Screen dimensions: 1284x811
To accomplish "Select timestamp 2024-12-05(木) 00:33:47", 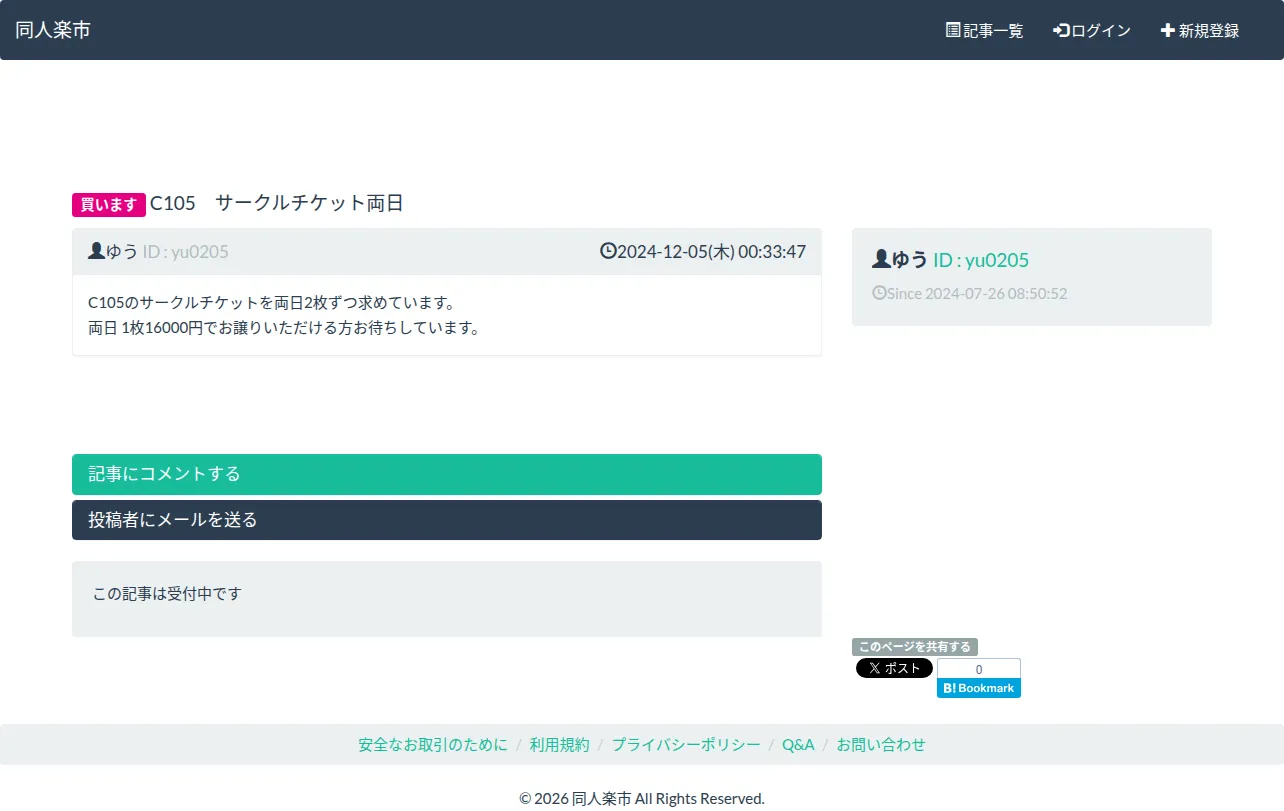I will click(711, 252).
